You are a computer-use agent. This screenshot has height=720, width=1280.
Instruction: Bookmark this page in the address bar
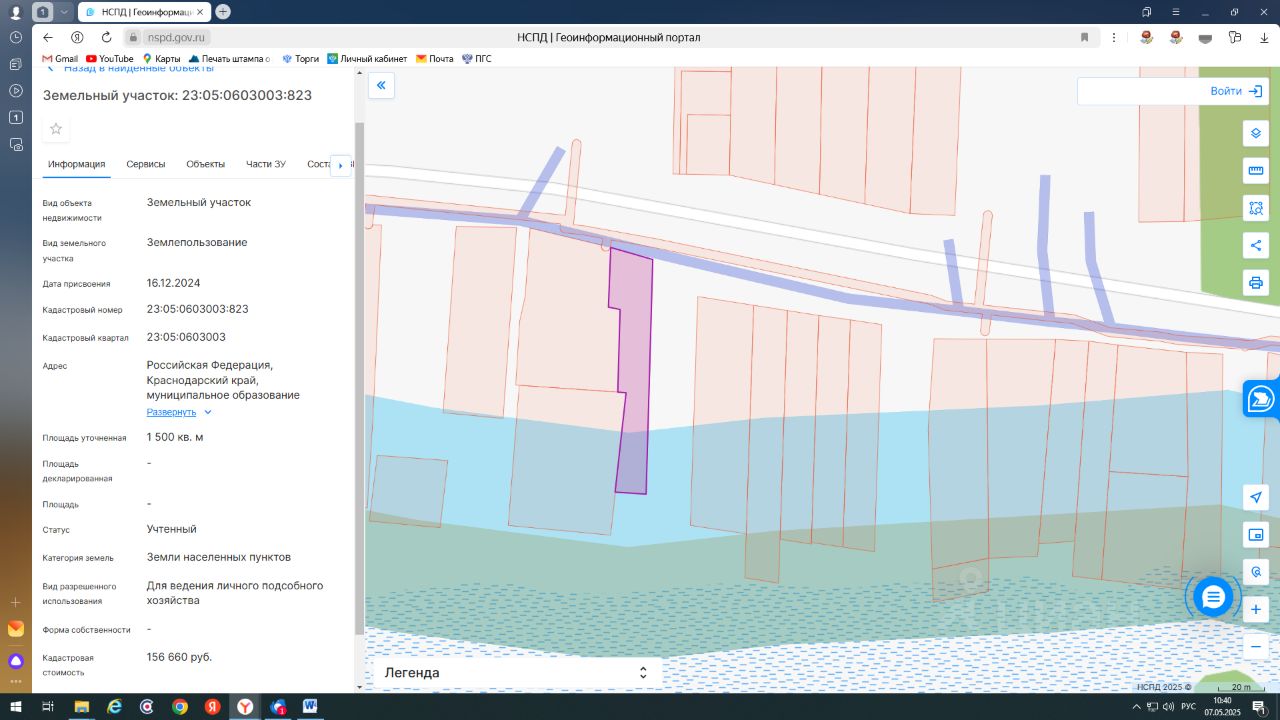[x=1084, y=37]
